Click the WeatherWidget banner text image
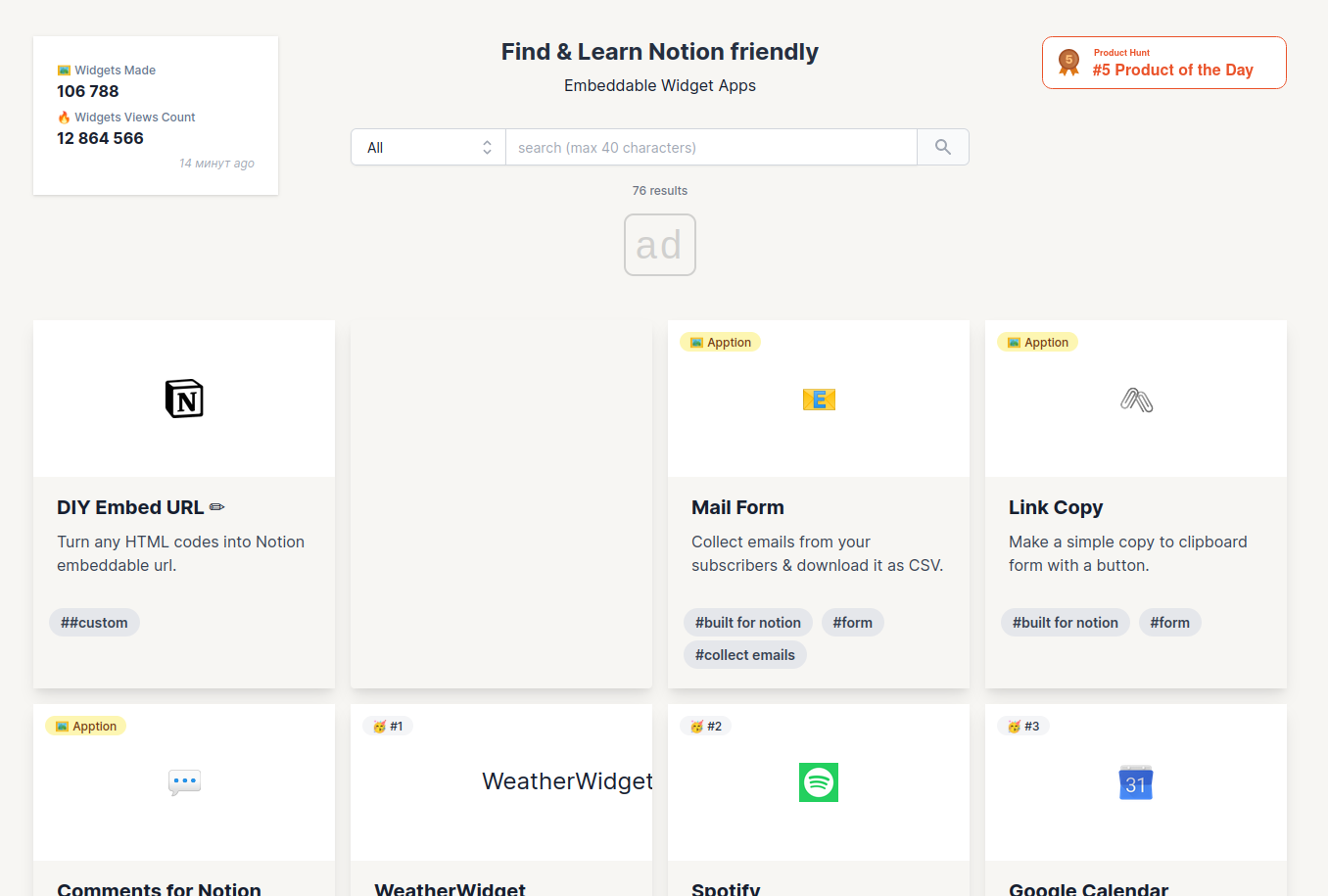1328x896 pixels. pos(567,781)
